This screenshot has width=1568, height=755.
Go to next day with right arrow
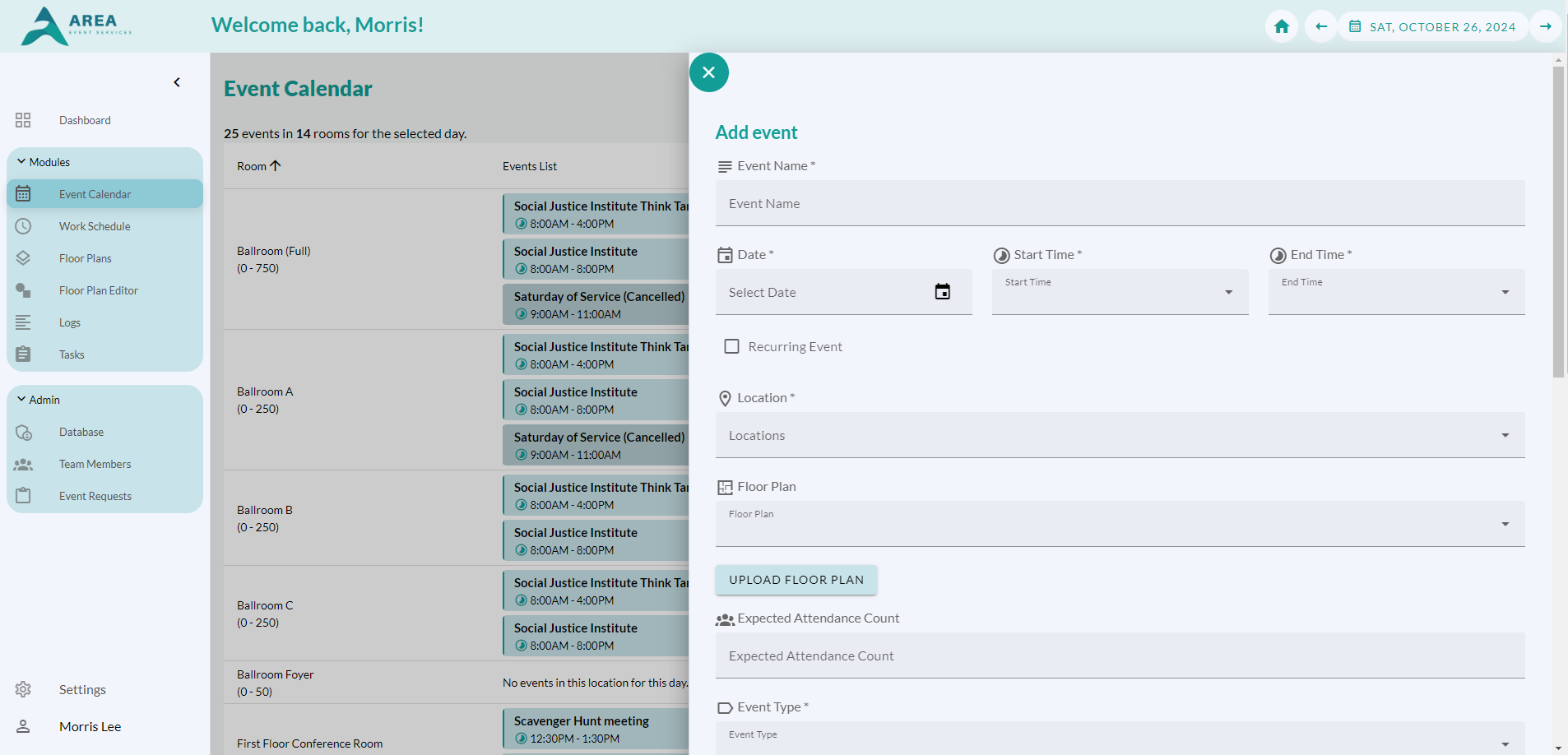[x=1545, y=26]
